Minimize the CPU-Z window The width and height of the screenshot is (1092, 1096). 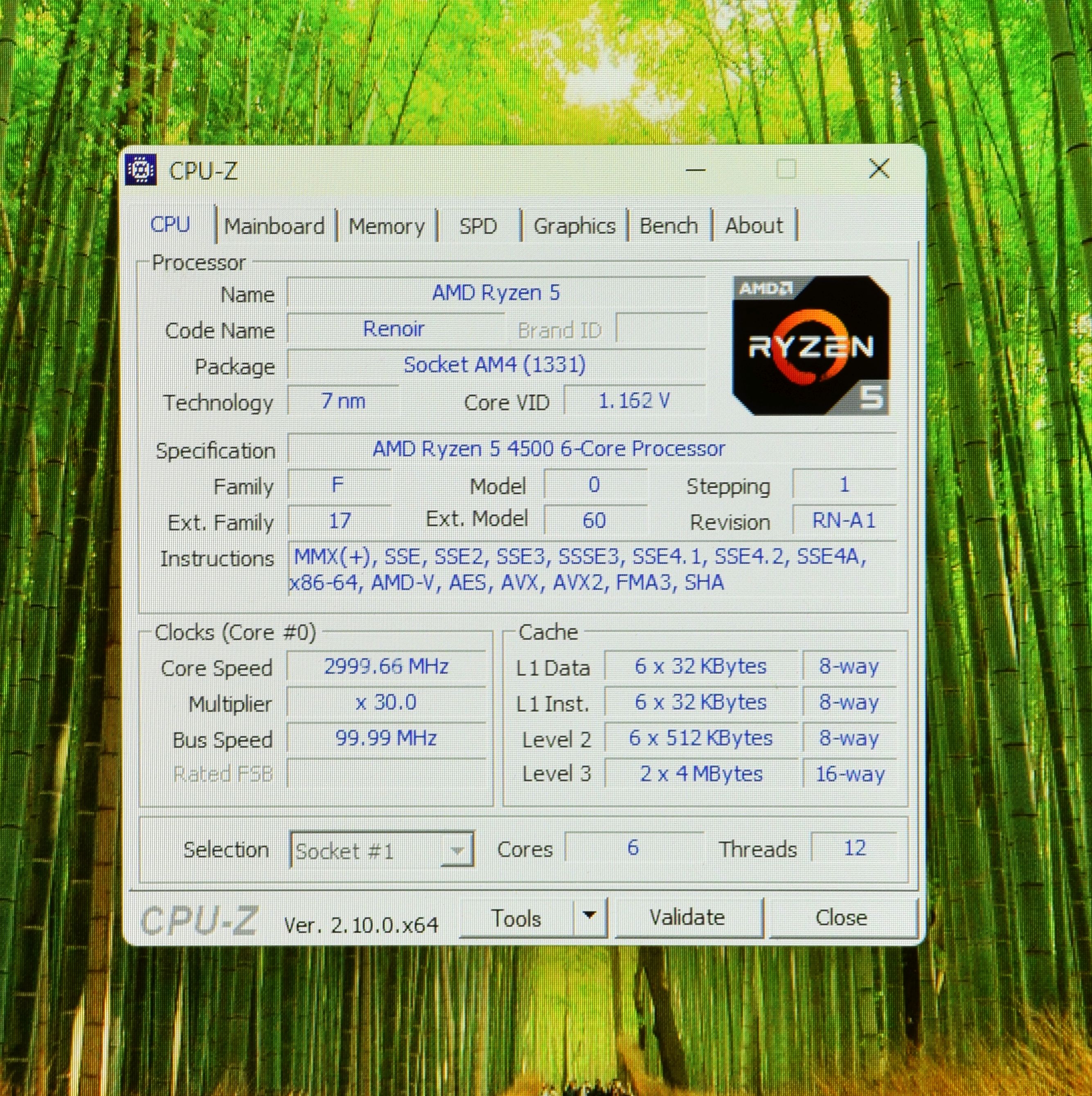point(695,169)
